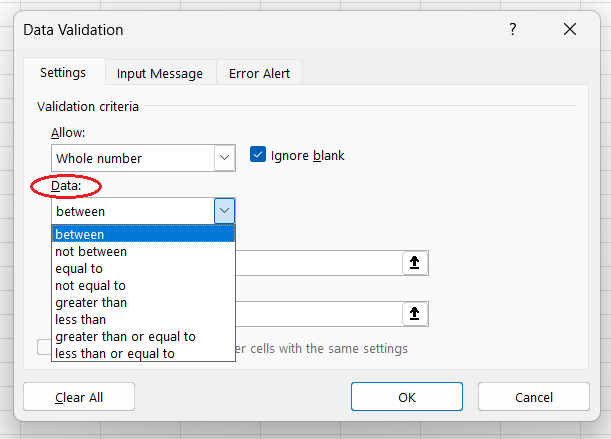
Task: Collapse the Data dropdown using its arrow
Action: click(224, 211)
